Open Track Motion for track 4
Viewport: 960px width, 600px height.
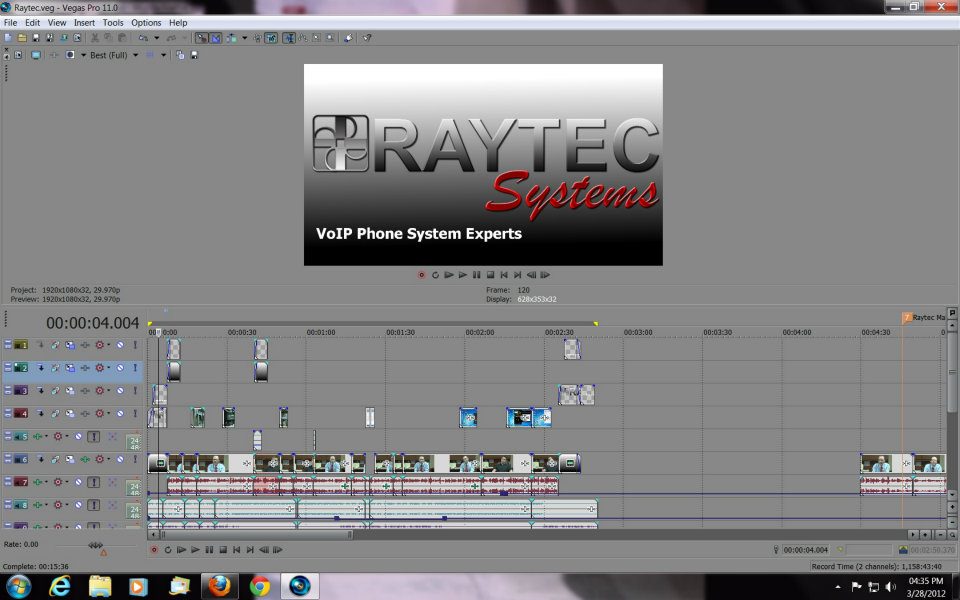point(70,413)
